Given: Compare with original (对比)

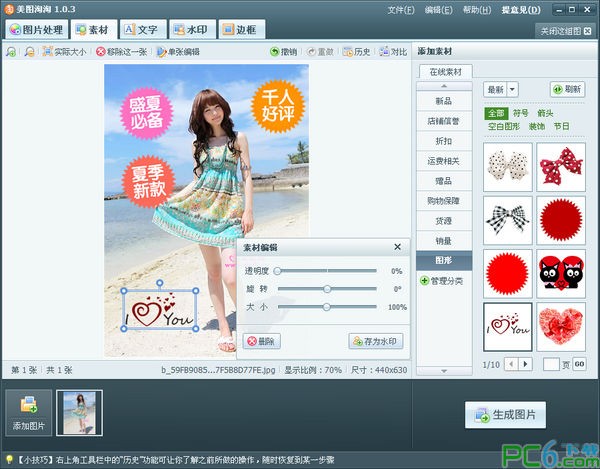Looking at the screenshot, I should (393, 52).
